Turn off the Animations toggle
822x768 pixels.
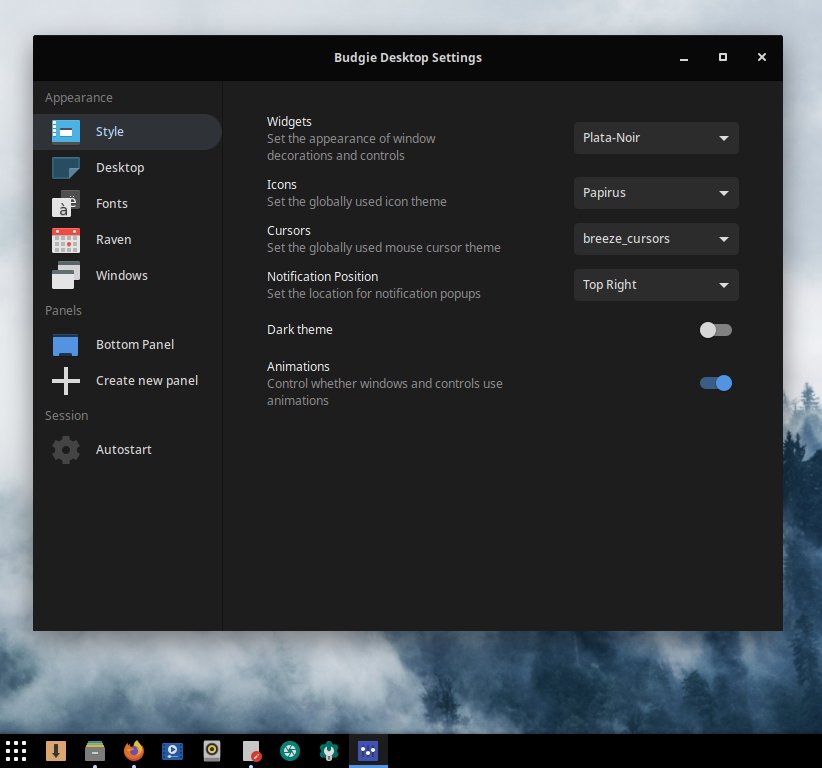pyautogui.click(x=716, y=383)
